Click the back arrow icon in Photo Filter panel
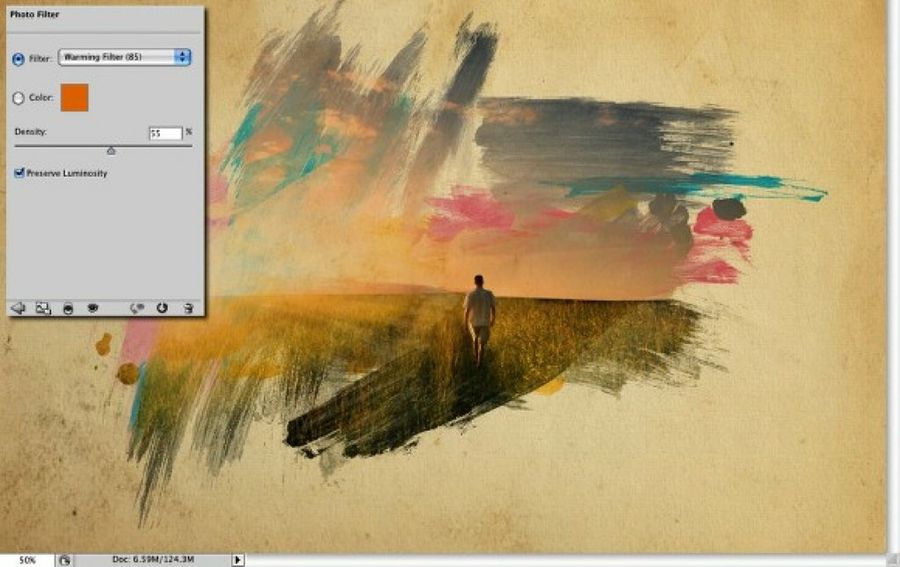Screen dimensions: 900x567 pos(17,309)
